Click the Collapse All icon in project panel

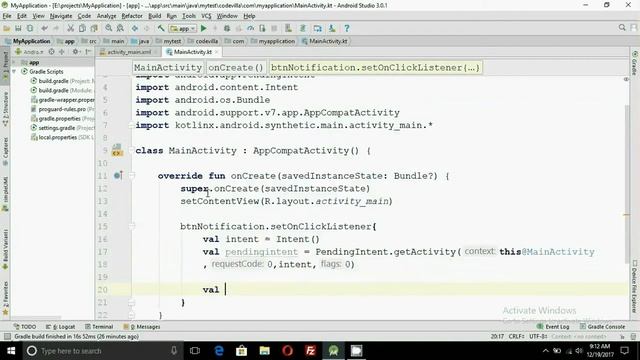point(62,52)
